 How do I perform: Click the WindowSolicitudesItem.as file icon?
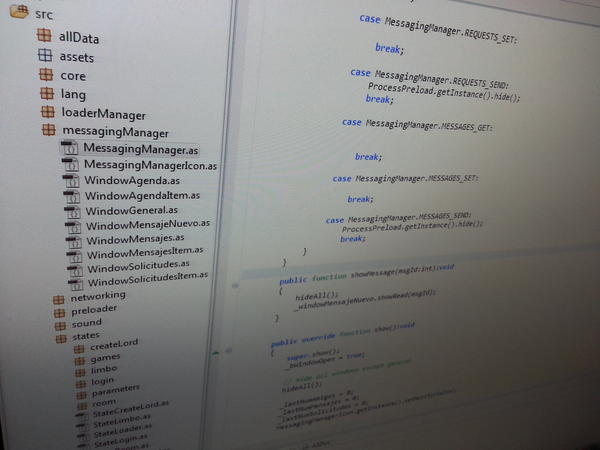pos(76,284)
